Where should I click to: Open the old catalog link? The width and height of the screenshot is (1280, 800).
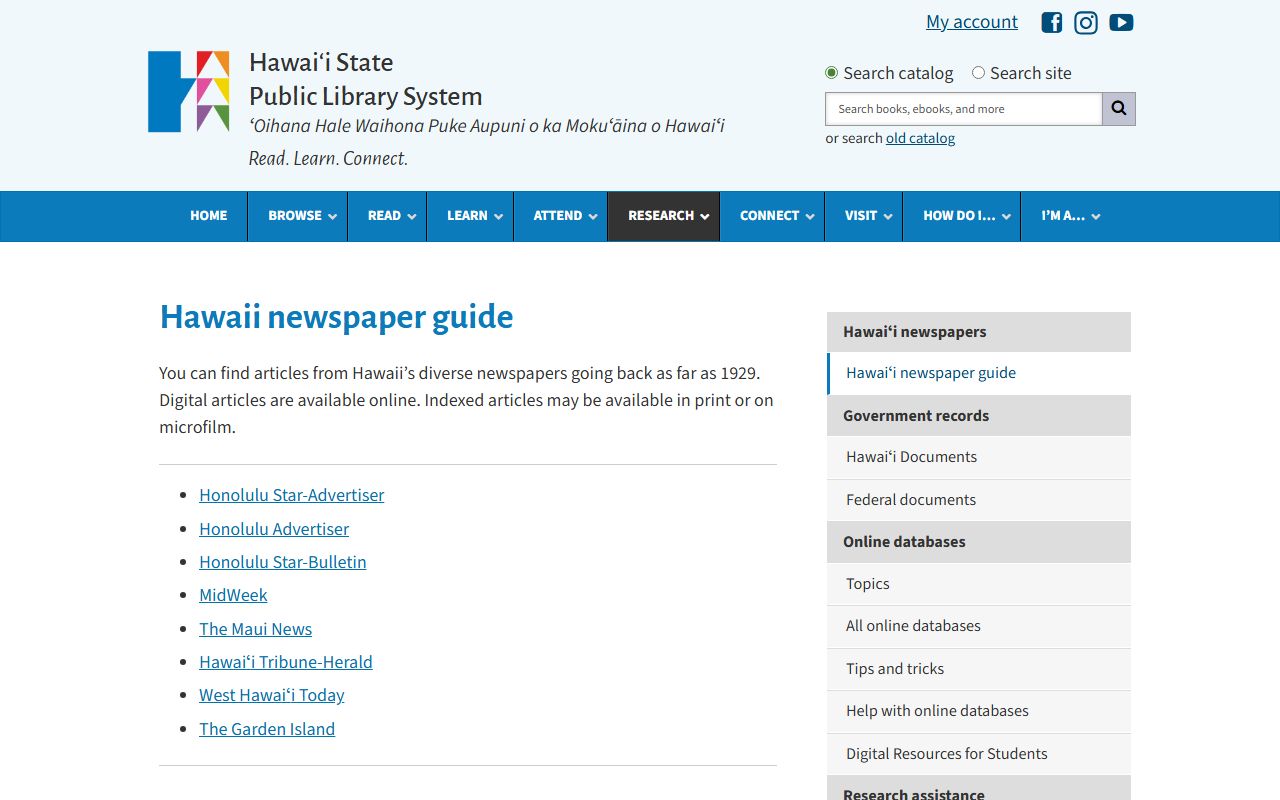click(920, 138)
